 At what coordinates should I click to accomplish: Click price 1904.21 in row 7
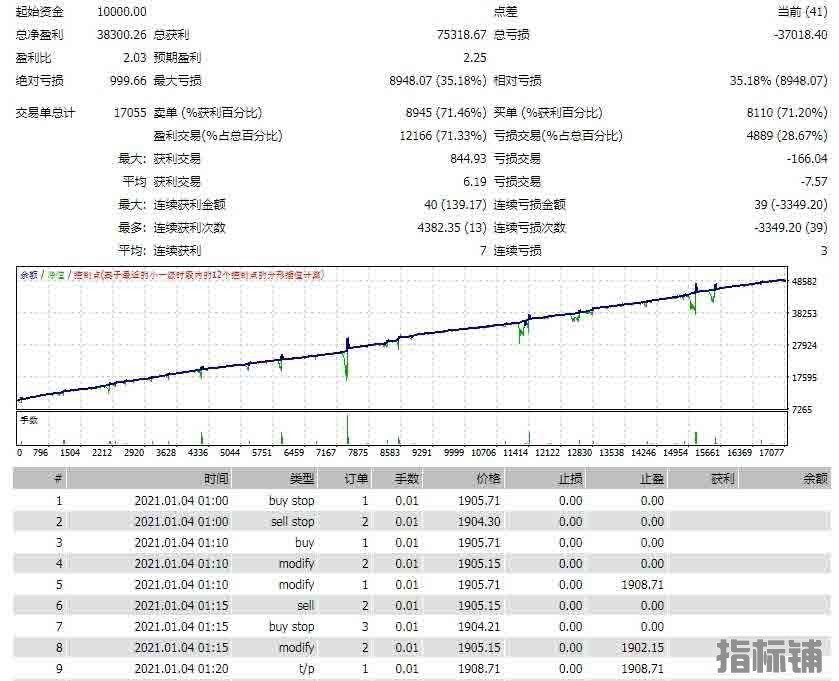click(x=480, y=626)
